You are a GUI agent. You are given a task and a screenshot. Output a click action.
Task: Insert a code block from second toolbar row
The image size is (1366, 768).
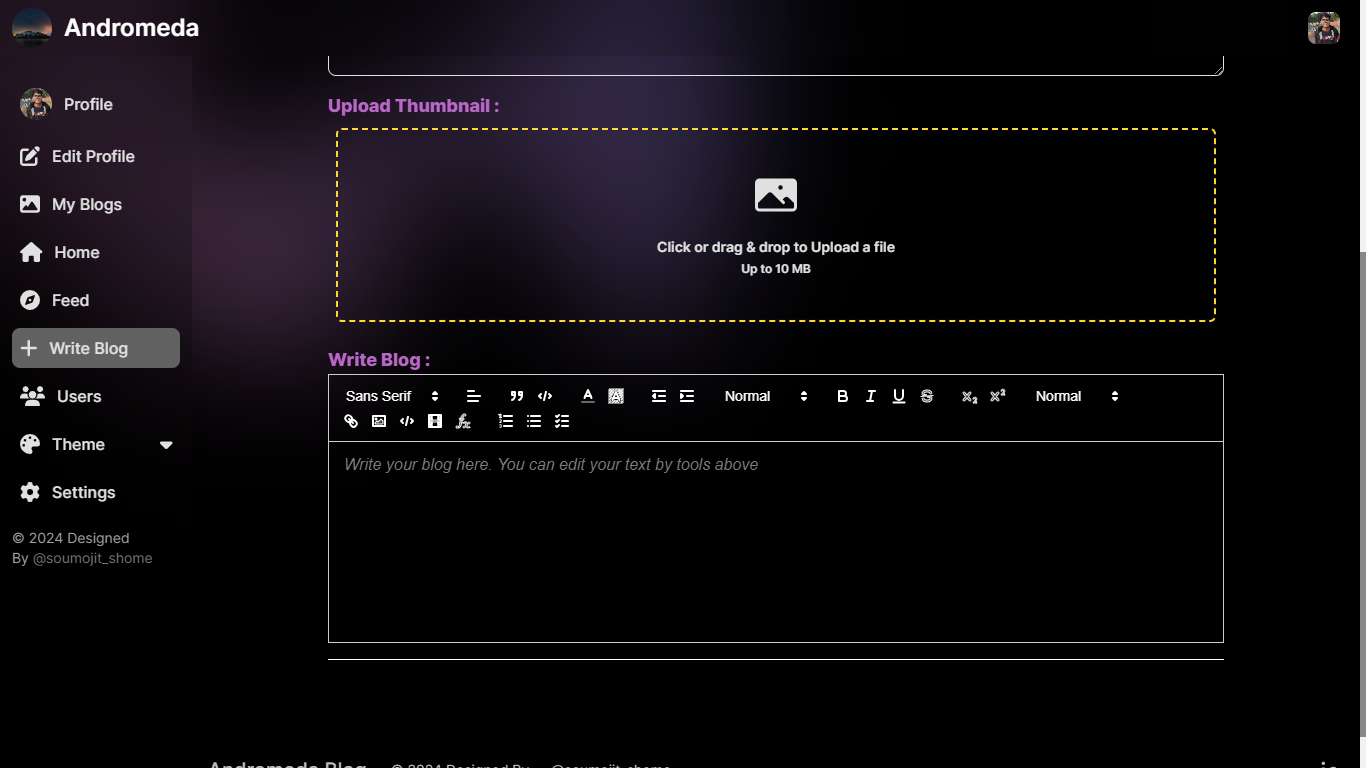[x=407, y=421]
